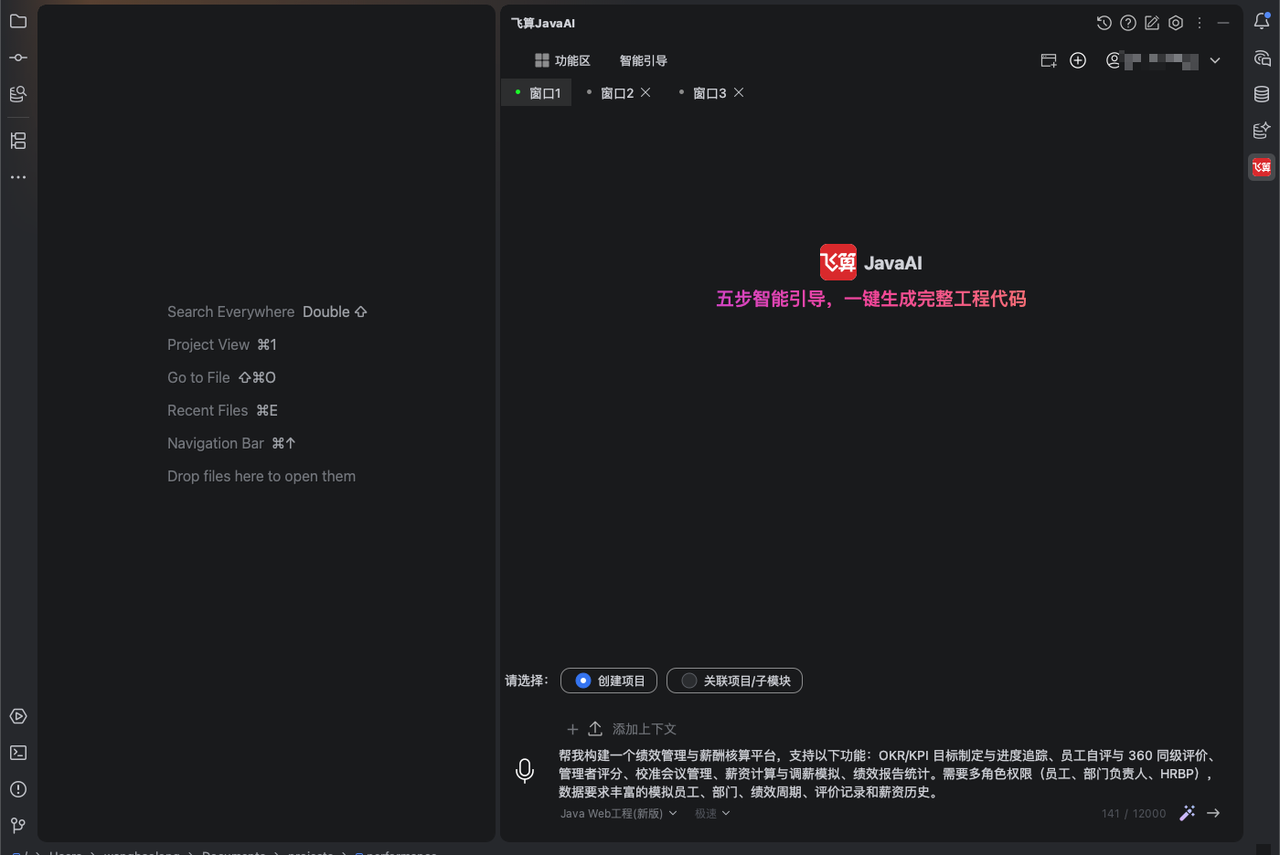This screenshot has height=855, width=1280.
Task: Open the AI edit sparkle icon in right sidebar
Action: (x=1262, y=130)
